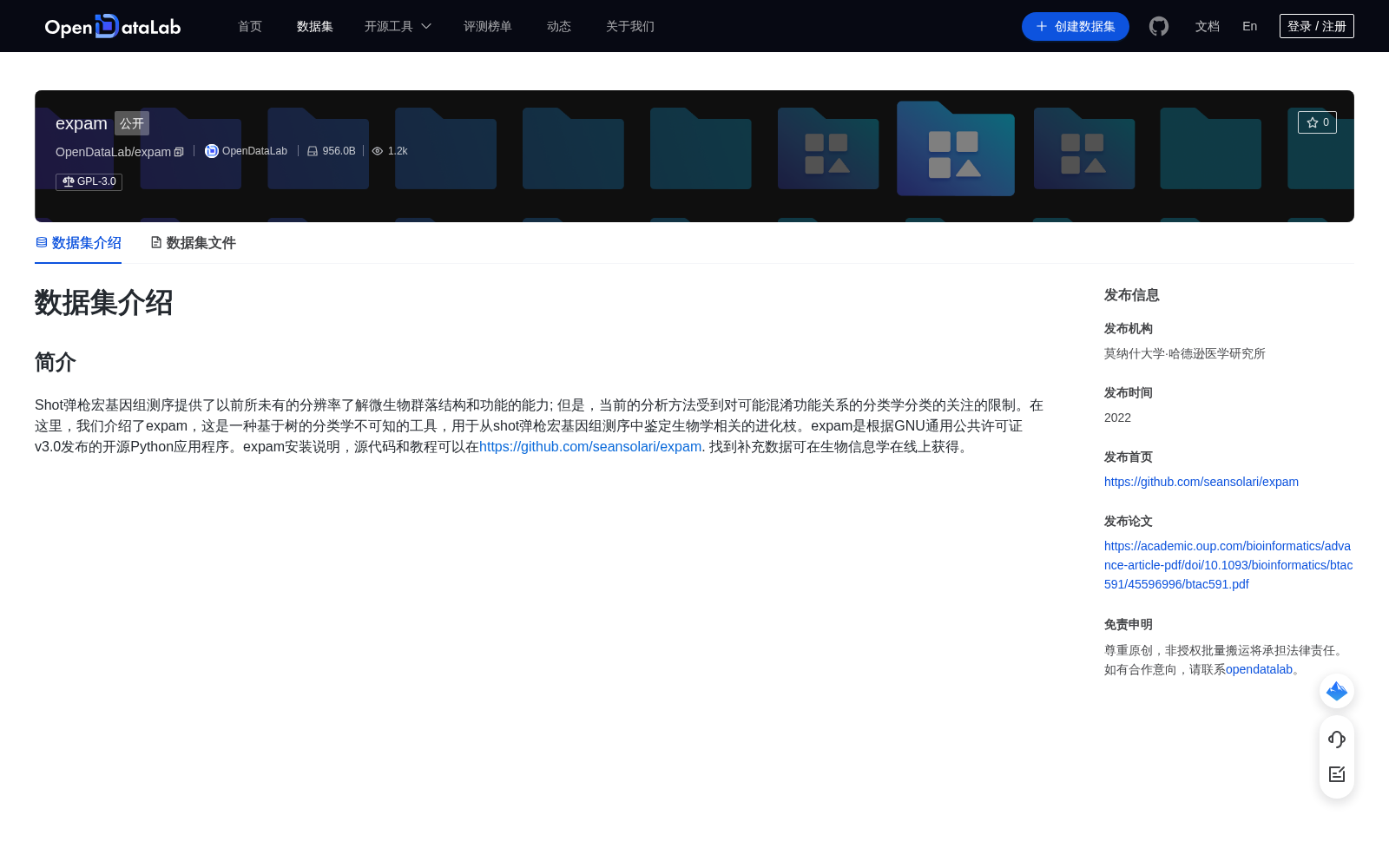Open the customer support headset icon
This screenshot has width=1389, height=868.
(1337, 739)
